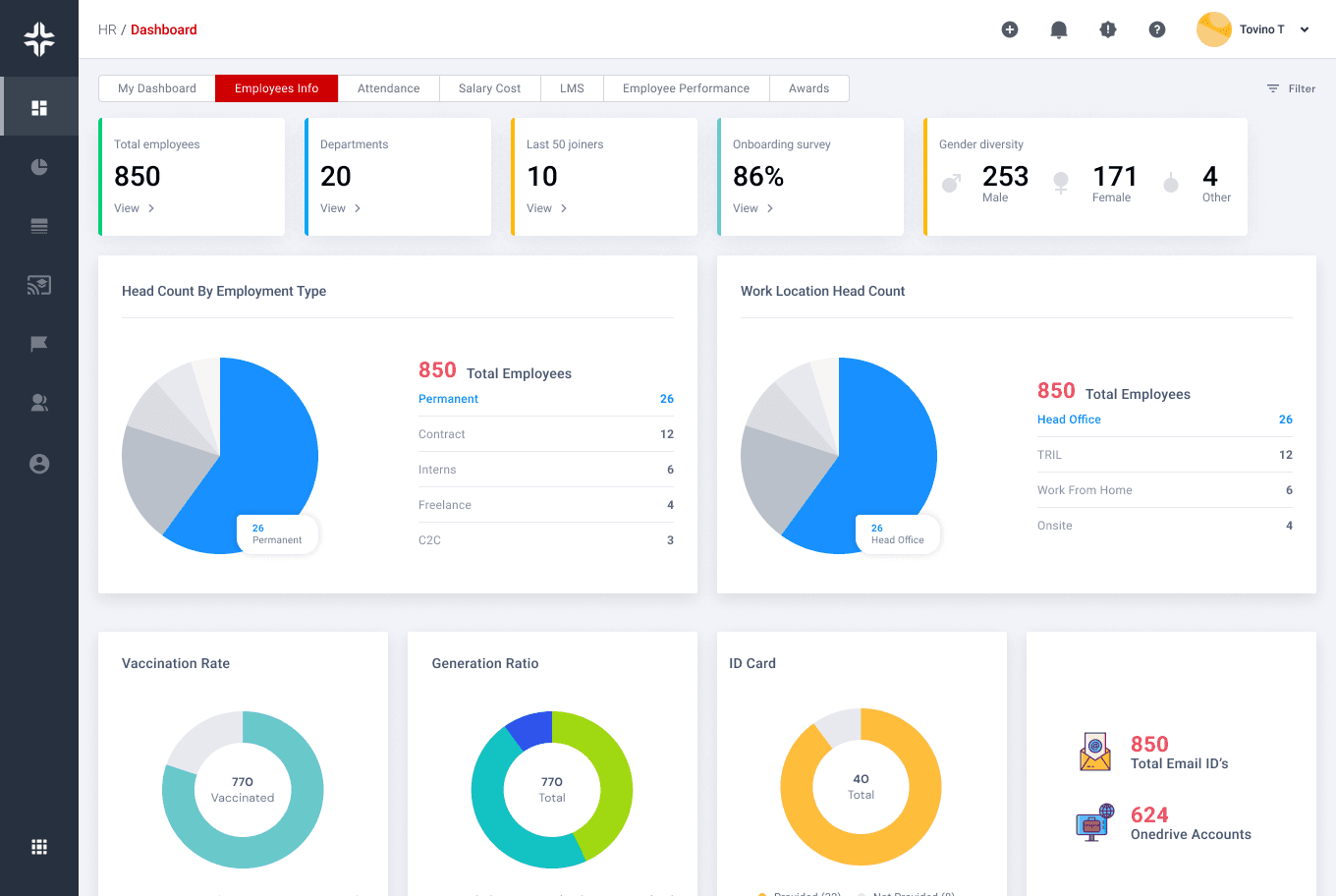Open the flag icon in sidebar
The image size is (1336, 896).
coord(39,344)
